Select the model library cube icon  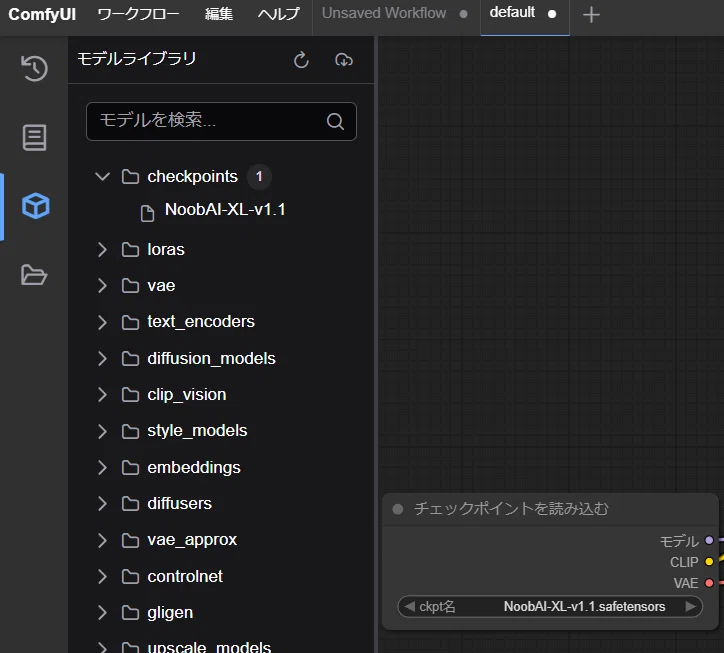(x=36, y=206)
